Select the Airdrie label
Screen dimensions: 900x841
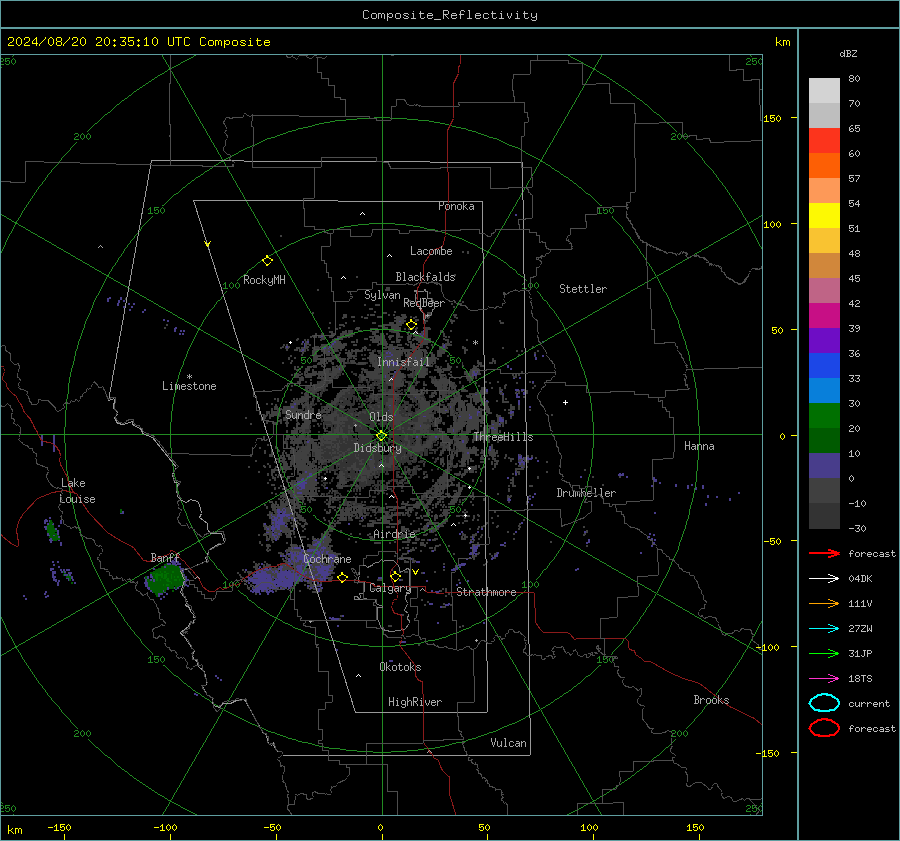394,534
